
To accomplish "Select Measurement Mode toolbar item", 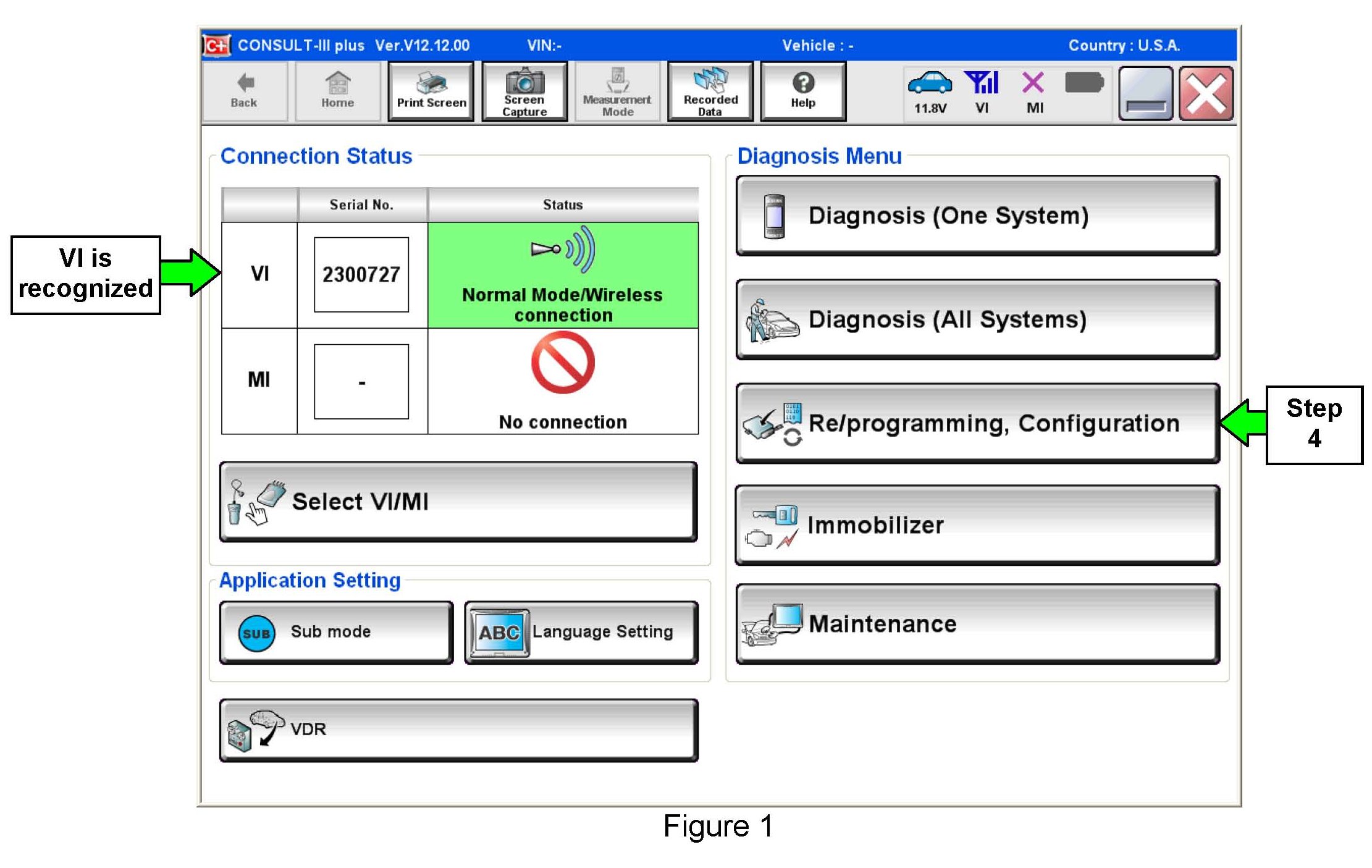I will coord(617,91).
